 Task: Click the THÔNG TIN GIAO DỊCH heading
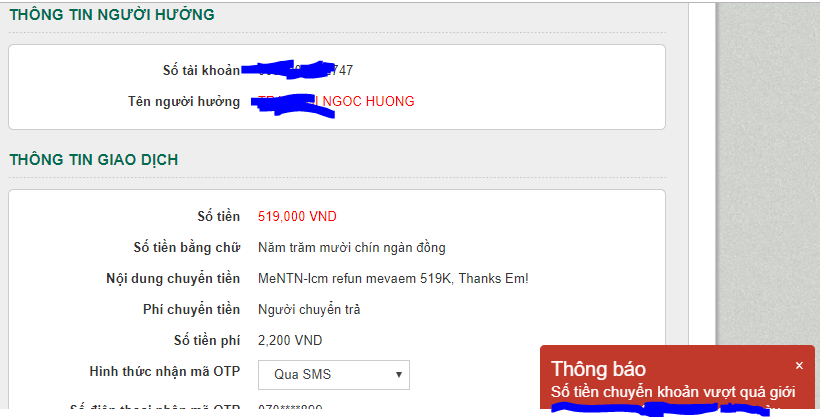point(94,160)
